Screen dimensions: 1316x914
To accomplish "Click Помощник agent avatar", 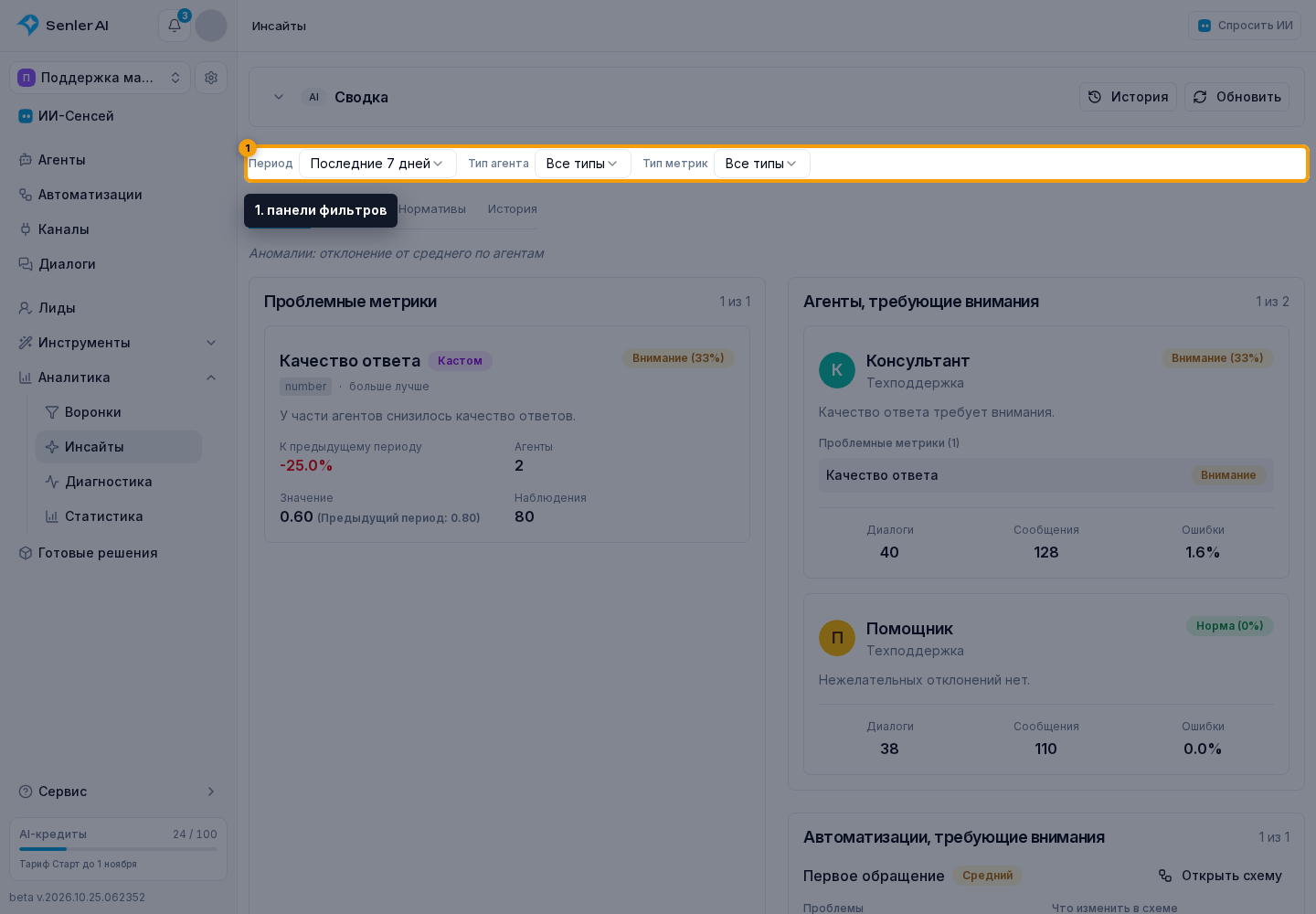I will click(x=837, y=638).
